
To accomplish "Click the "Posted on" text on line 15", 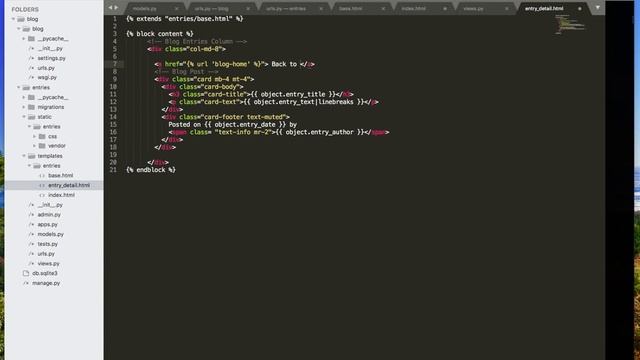I will [184, 124].
